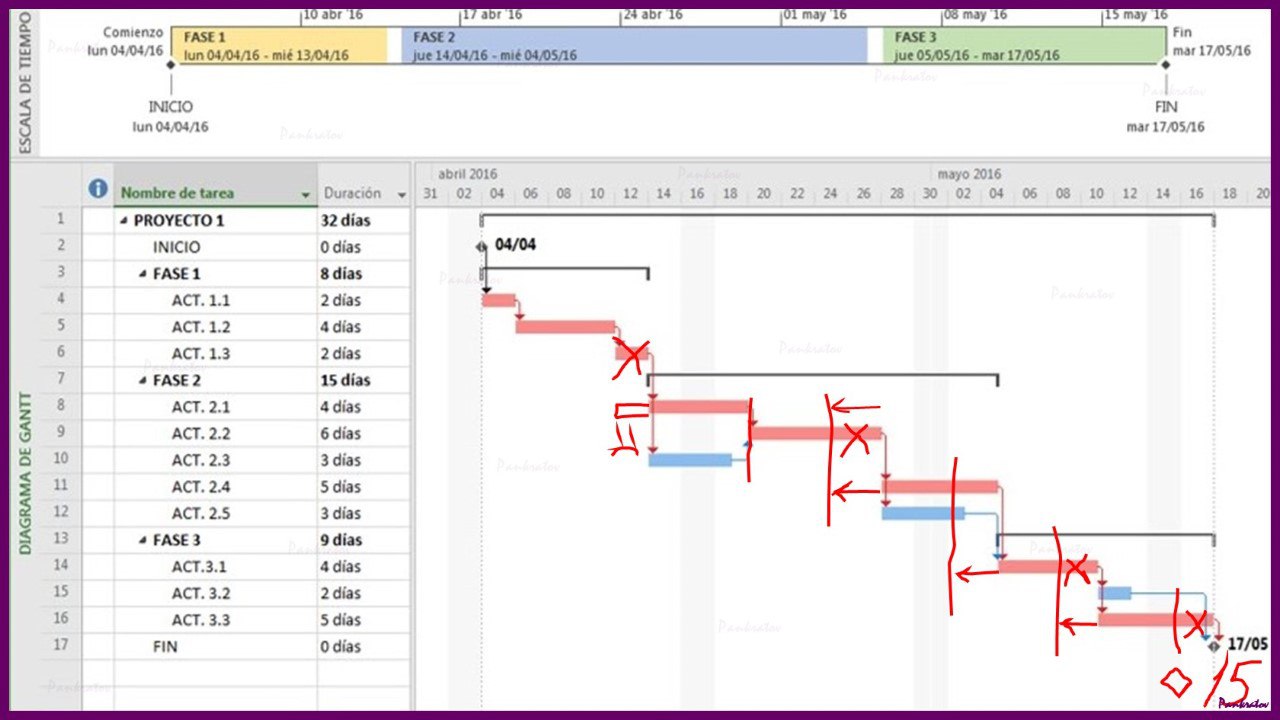The height and width of the screenshot is (720, 1280).
Task: Click the blue info indicator column header
Action: click(x=98, y=189)
